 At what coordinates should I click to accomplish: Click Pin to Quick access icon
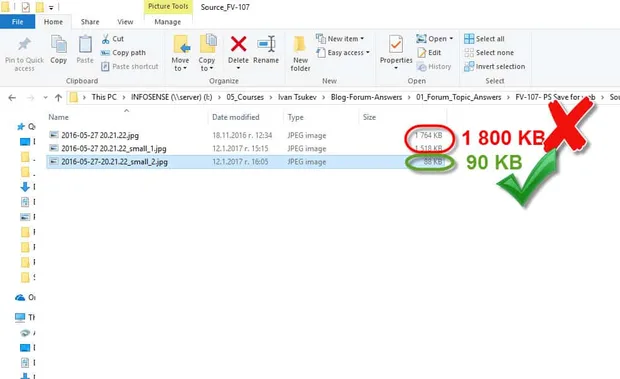pos(25,44)
